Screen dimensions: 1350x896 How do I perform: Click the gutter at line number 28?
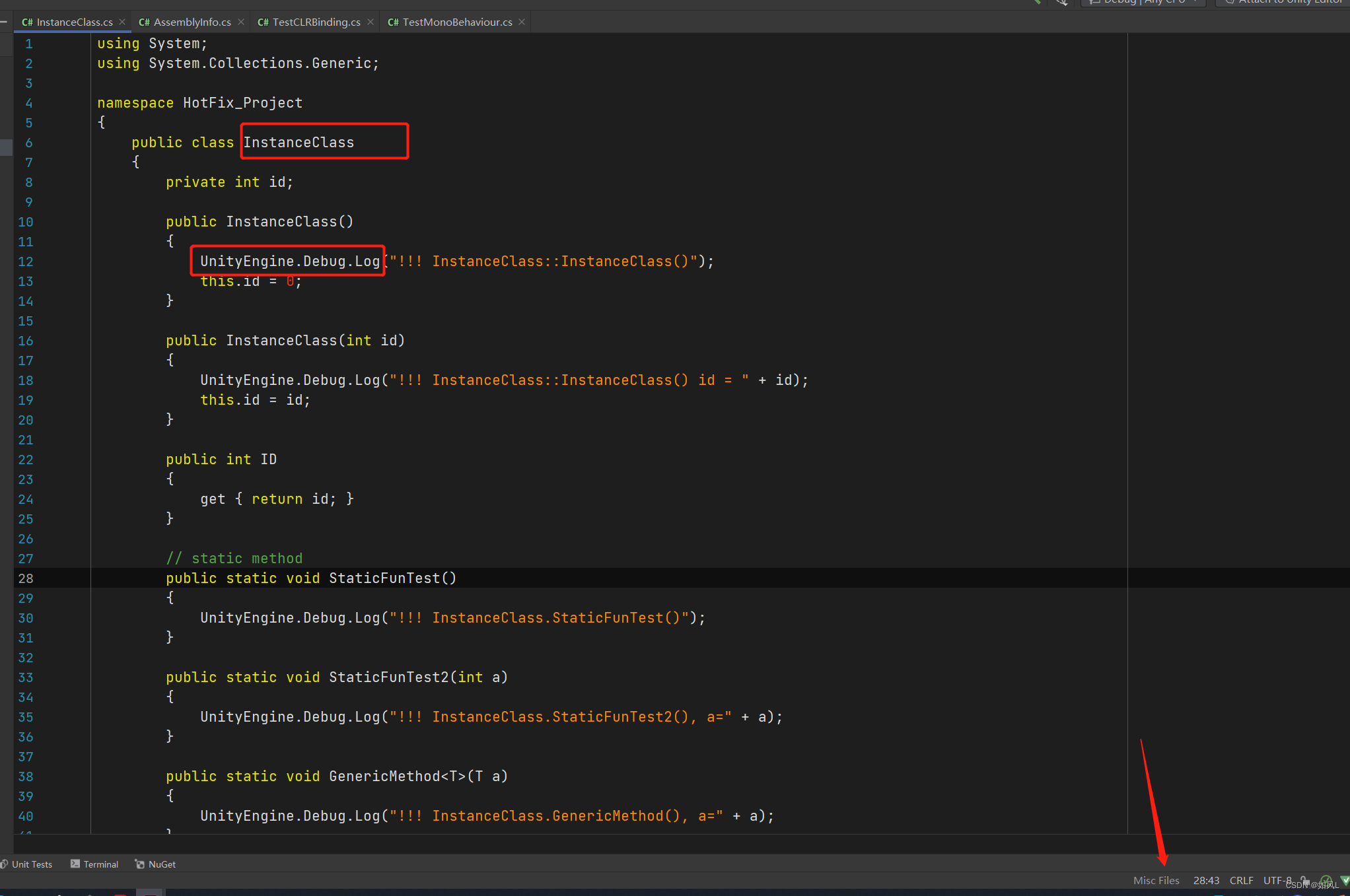[x=26, y=578]
